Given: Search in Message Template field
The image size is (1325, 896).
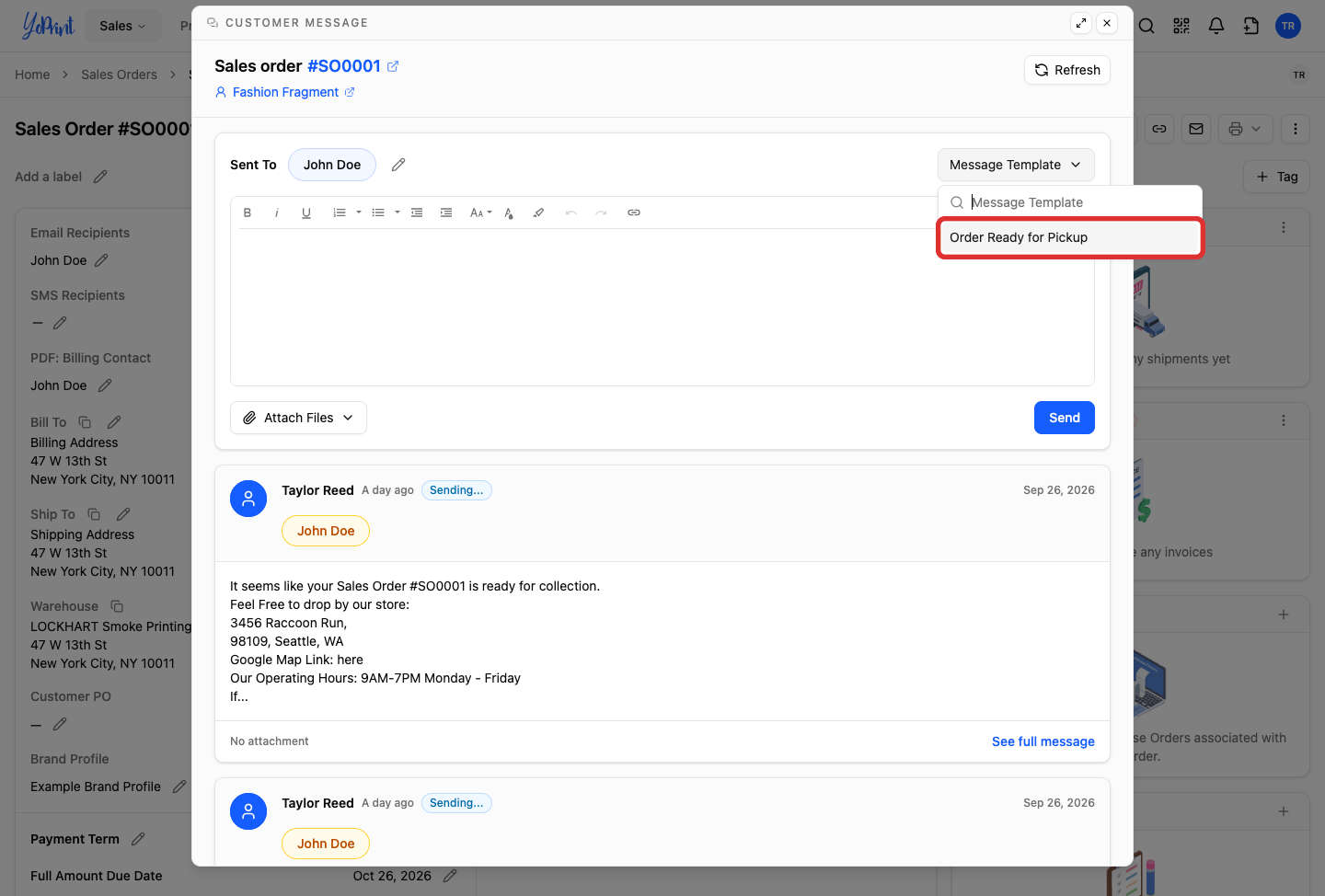Looking at the screenshot, I should pos(1070,202).
